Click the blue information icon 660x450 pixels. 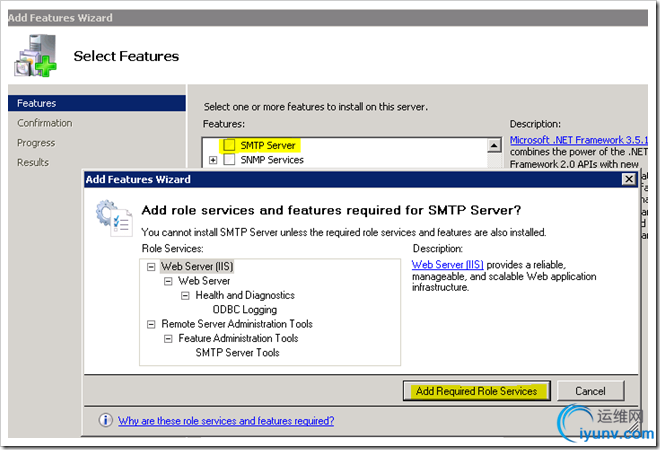click(x=105, y=421)
